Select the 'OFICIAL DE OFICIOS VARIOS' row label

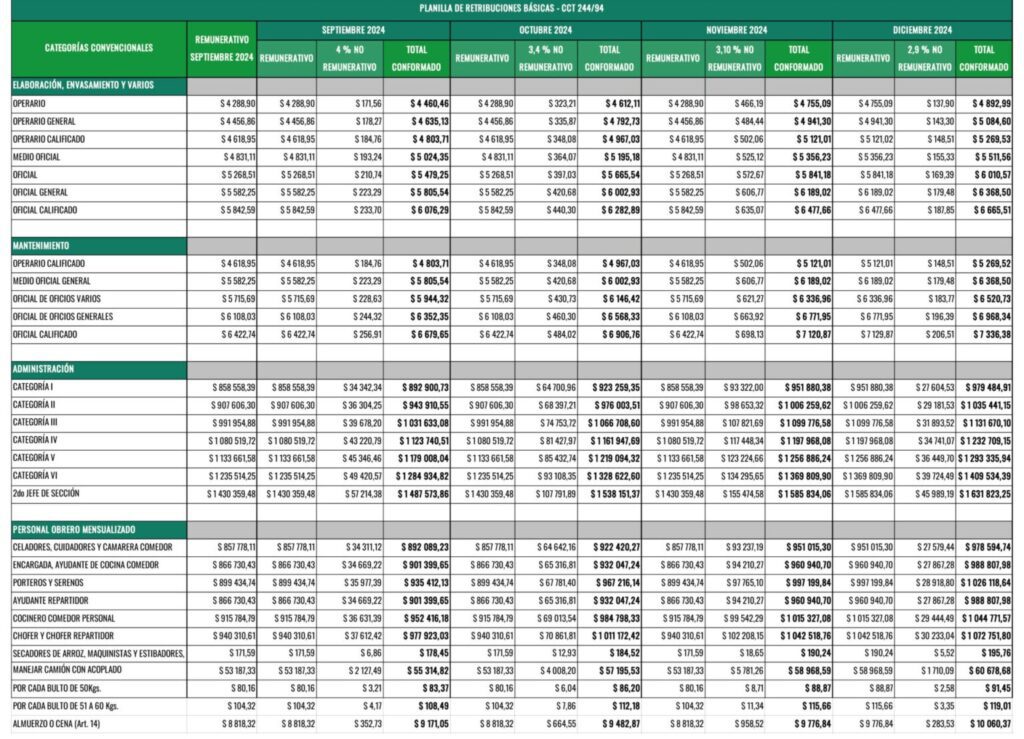(x=57, y=299)
